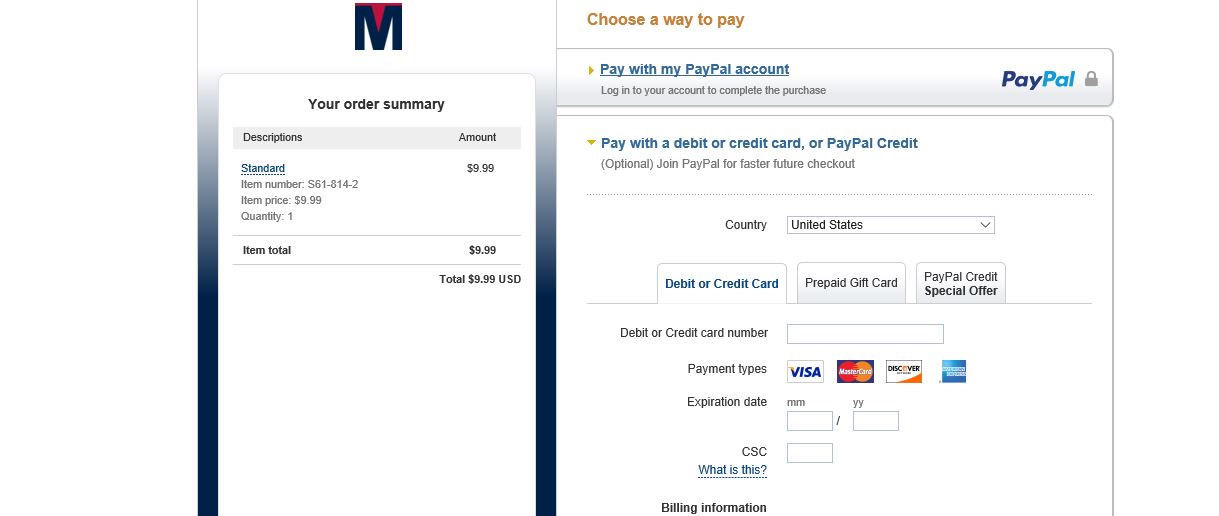
Task: Click the expiration year yy field
Action: click(x=876, y=421)
